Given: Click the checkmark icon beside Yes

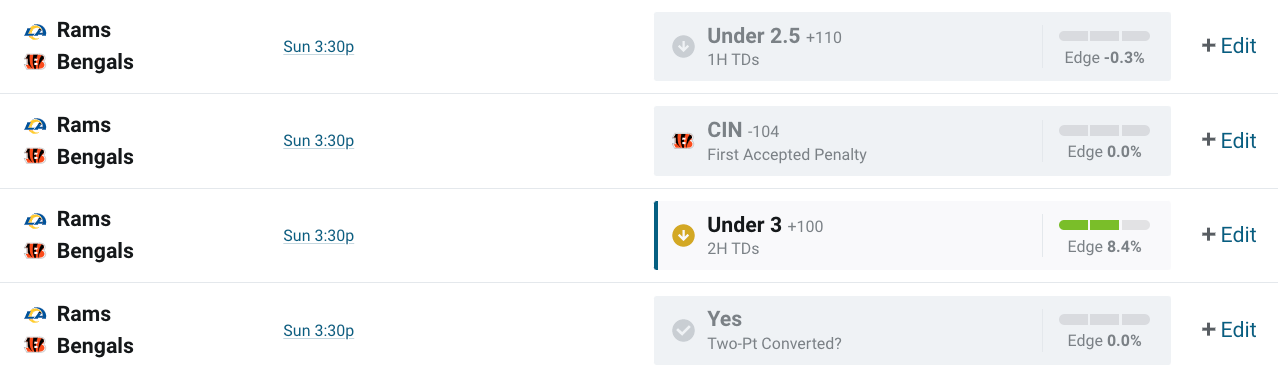Looking at the screenshot, I should (683, 330).
